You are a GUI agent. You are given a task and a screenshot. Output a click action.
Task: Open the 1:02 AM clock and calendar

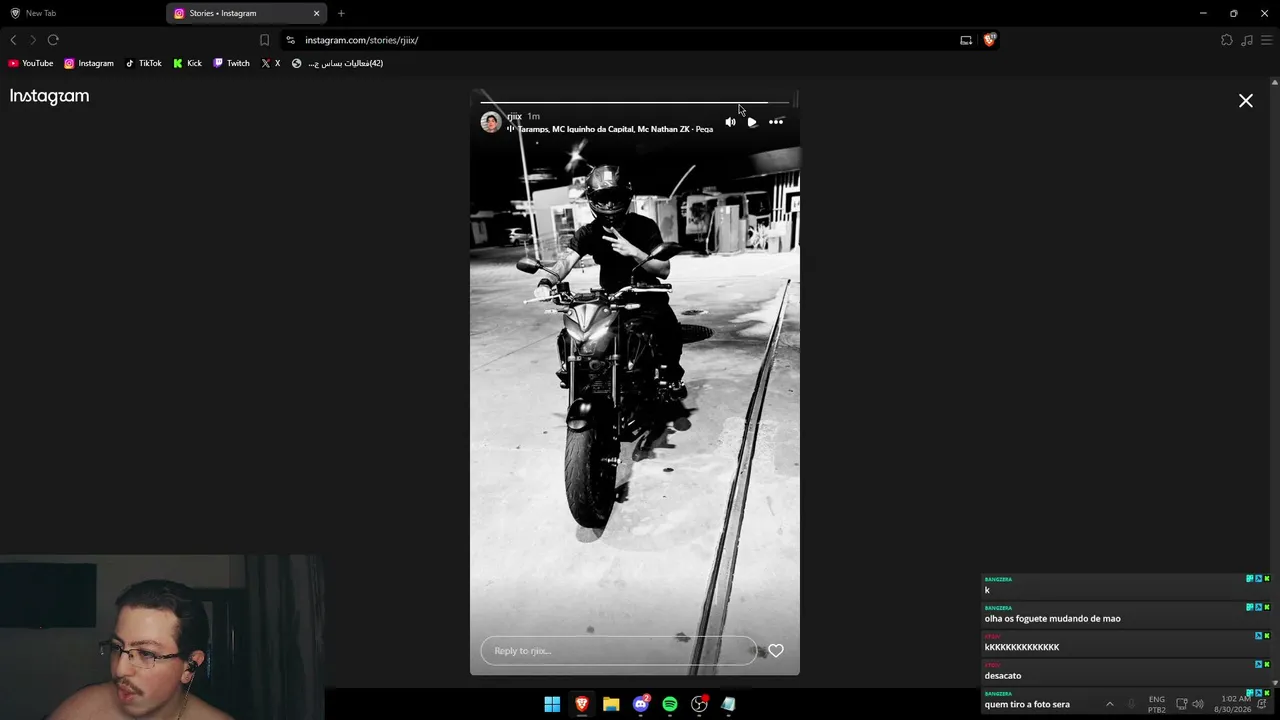1233,704
